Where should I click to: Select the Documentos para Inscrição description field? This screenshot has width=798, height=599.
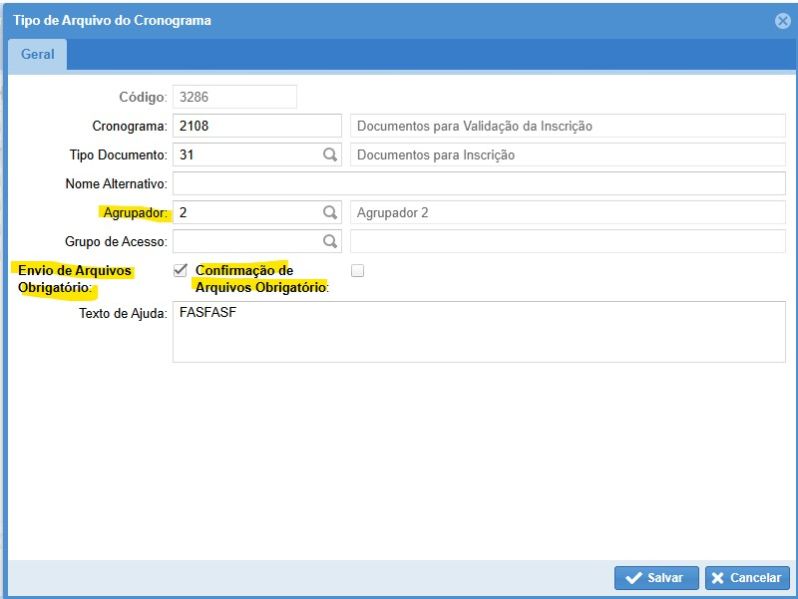pos(567,155)
